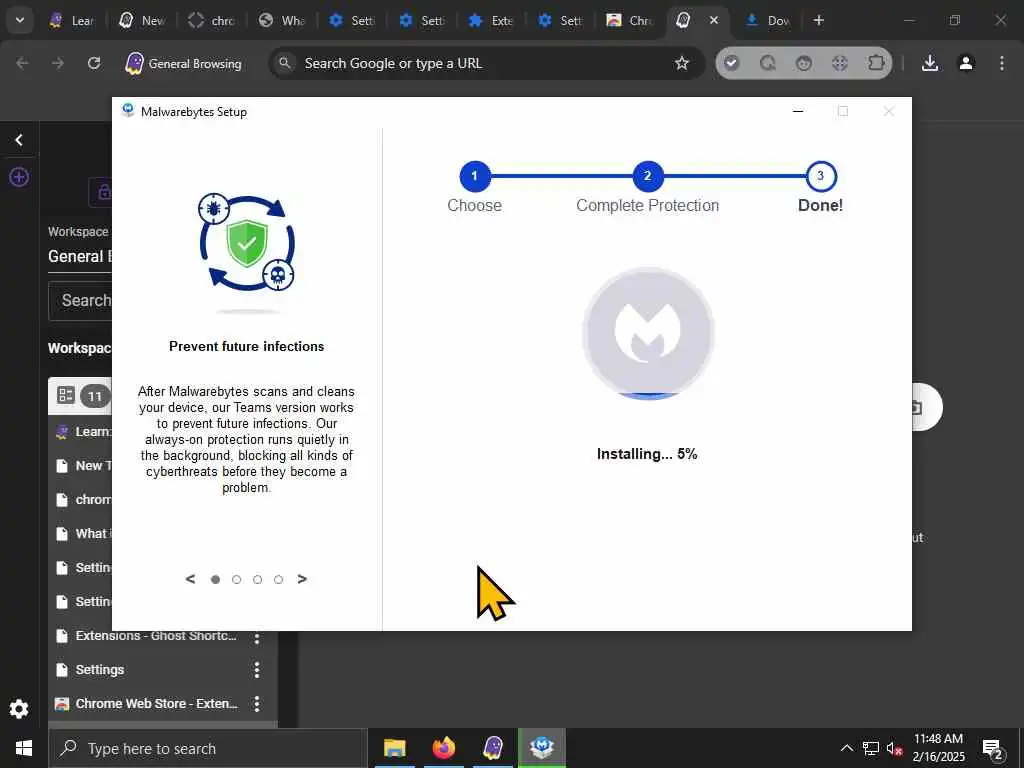The image size is (1024, 768).
Task: Toggle the tab list view icon beside 11
Action: point(65,394)
